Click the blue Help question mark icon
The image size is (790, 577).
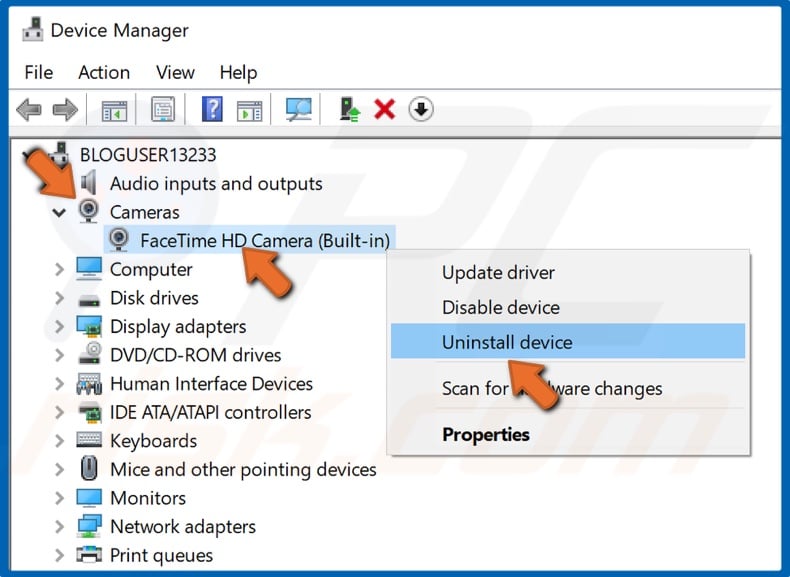pos(212,109)
